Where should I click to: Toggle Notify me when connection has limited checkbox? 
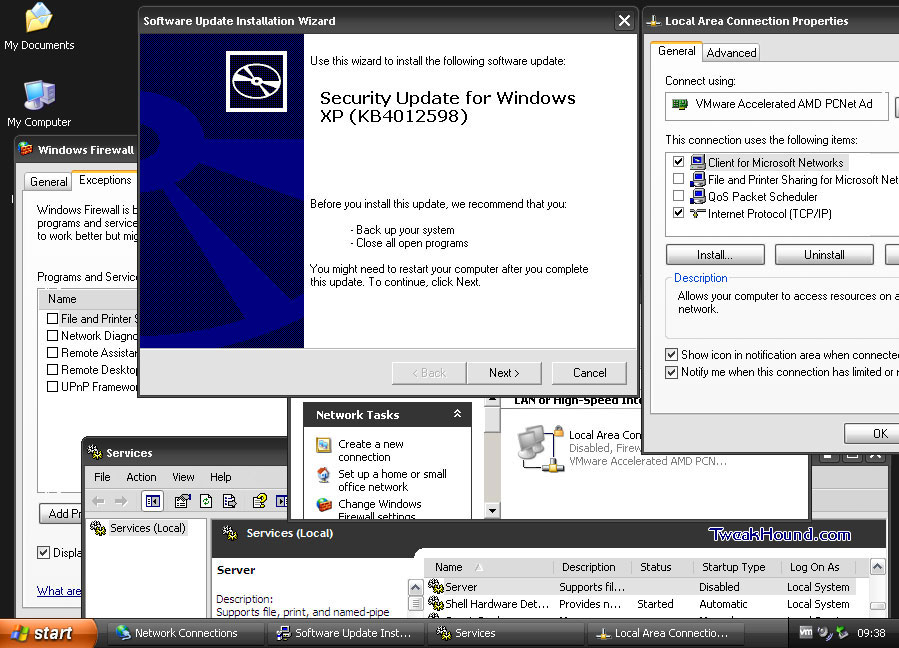[671, 372]
